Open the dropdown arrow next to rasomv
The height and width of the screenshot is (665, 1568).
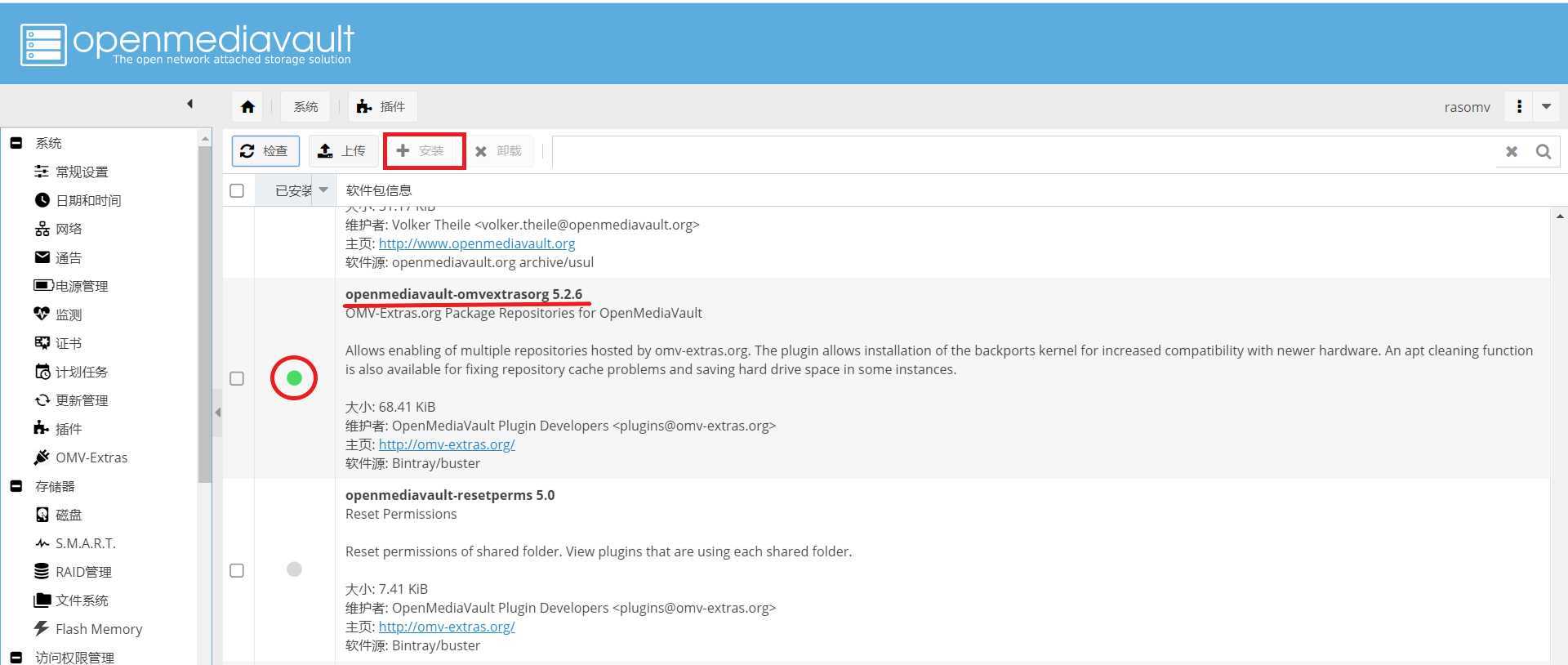click(x=1547, y=106)
